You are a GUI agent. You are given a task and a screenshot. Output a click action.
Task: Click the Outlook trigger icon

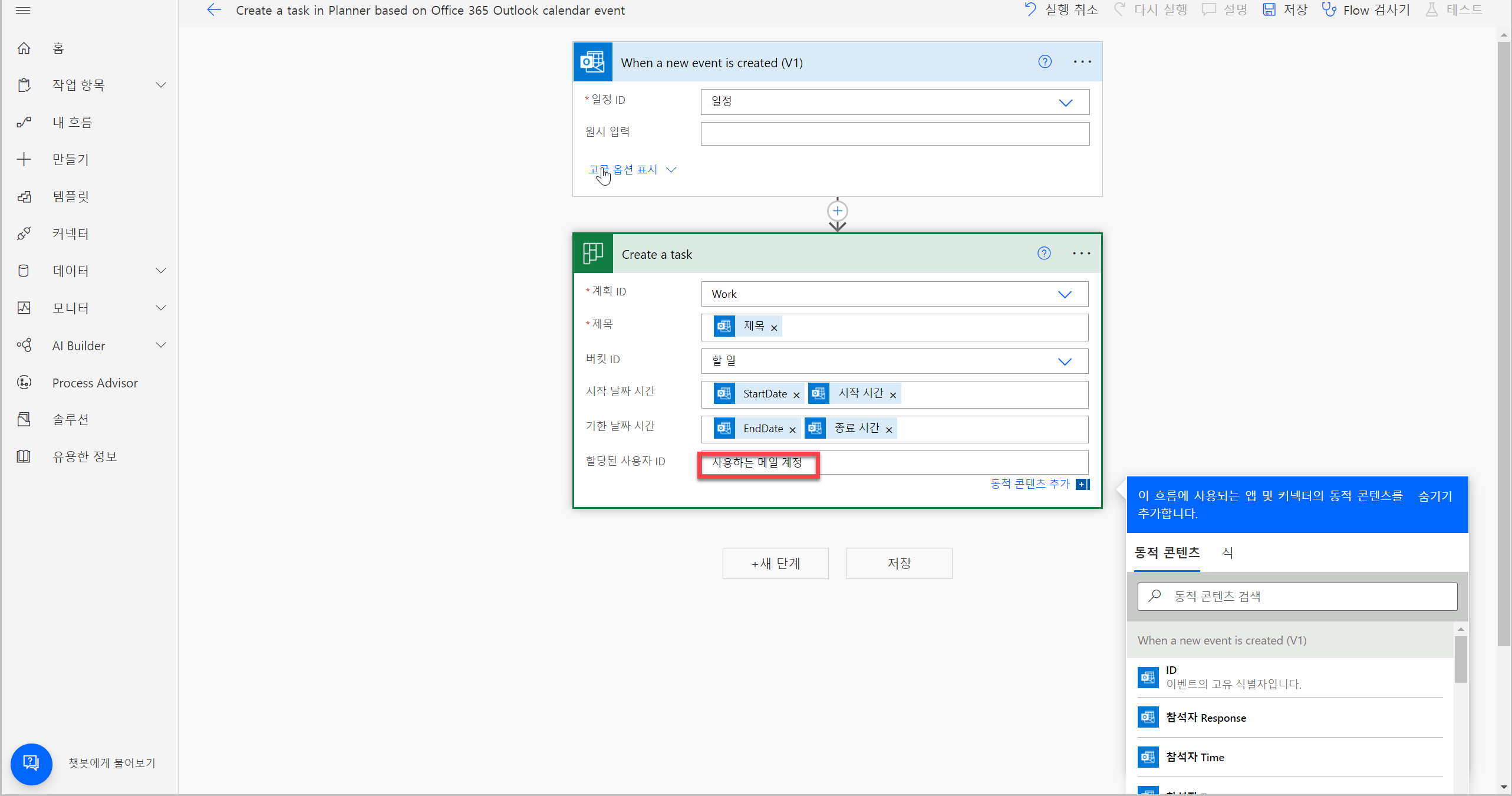coord(593,62)
